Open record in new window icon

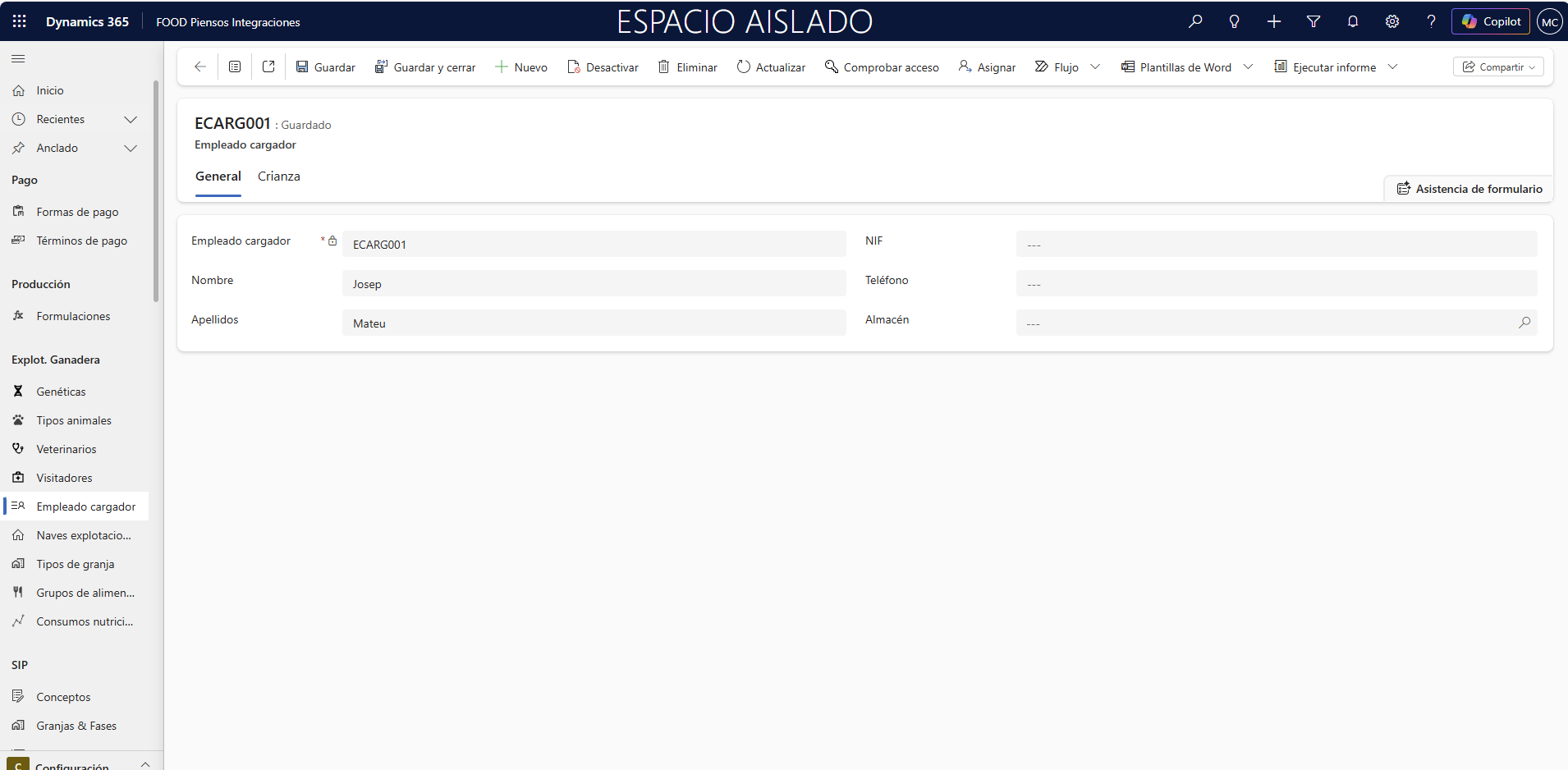[268, 66]
